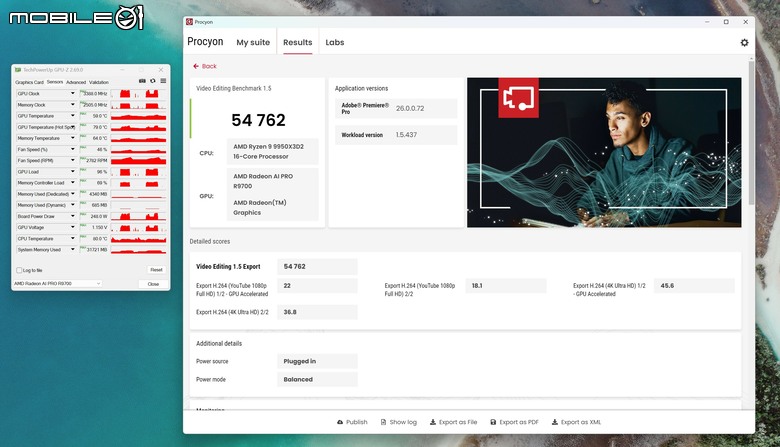Click the Adobe Premiere Pro version 26.0.0.72
This screenshot has height=447, width=780.
410,108
